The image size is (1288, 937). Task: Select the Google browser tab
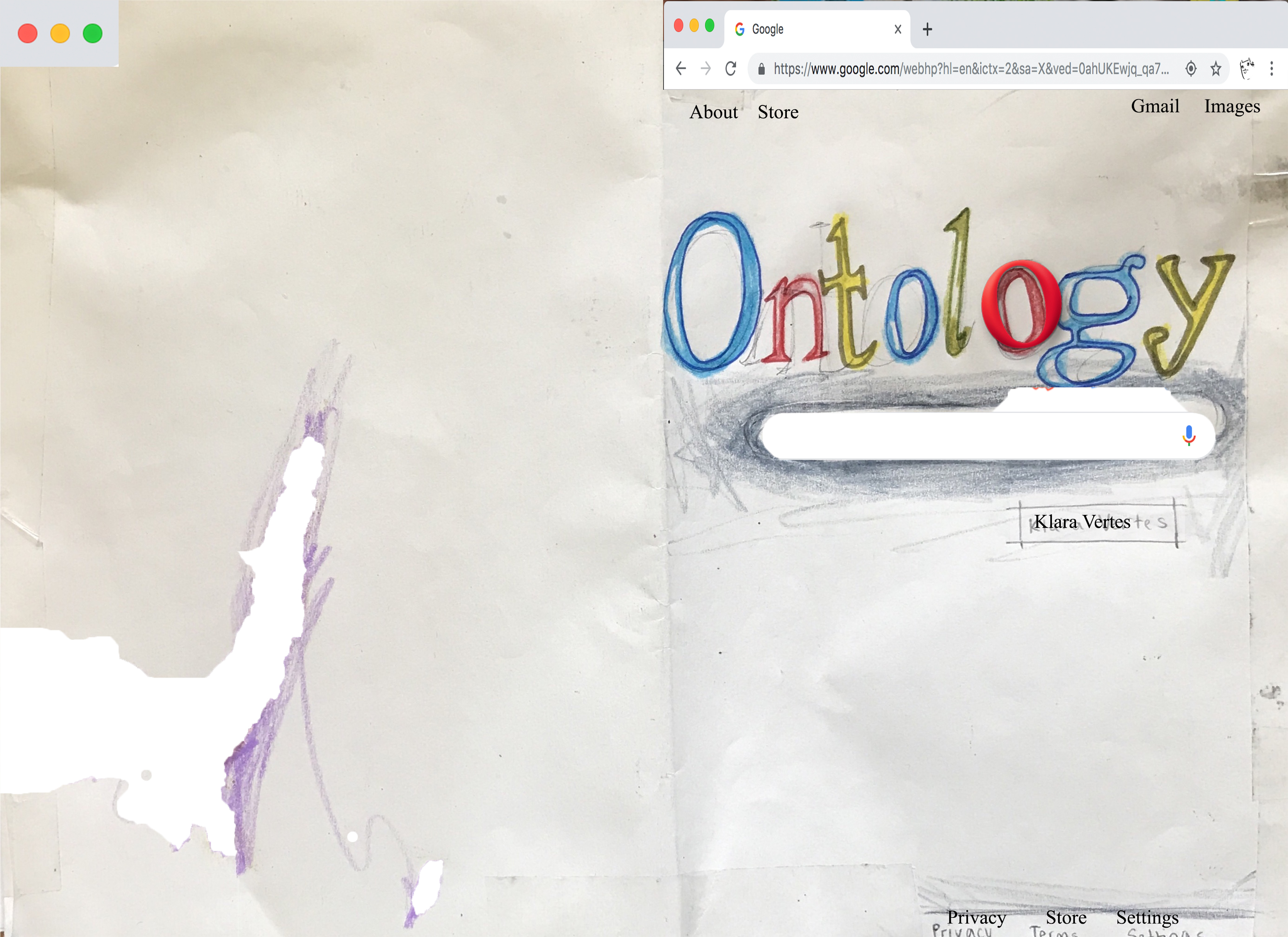click(817, 29)
